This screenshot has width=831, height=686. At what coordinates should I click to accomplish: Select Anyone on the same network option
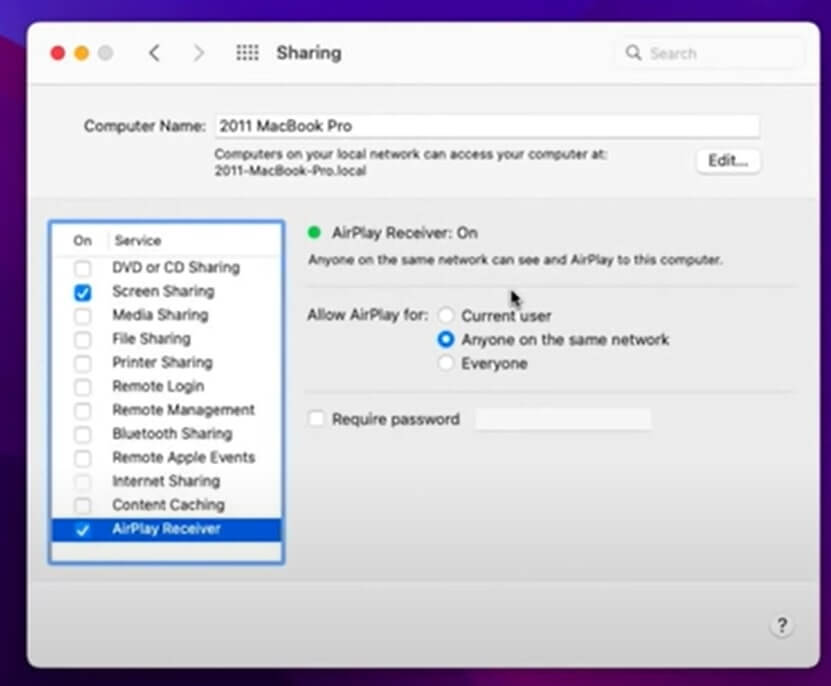tap(446, 340)
